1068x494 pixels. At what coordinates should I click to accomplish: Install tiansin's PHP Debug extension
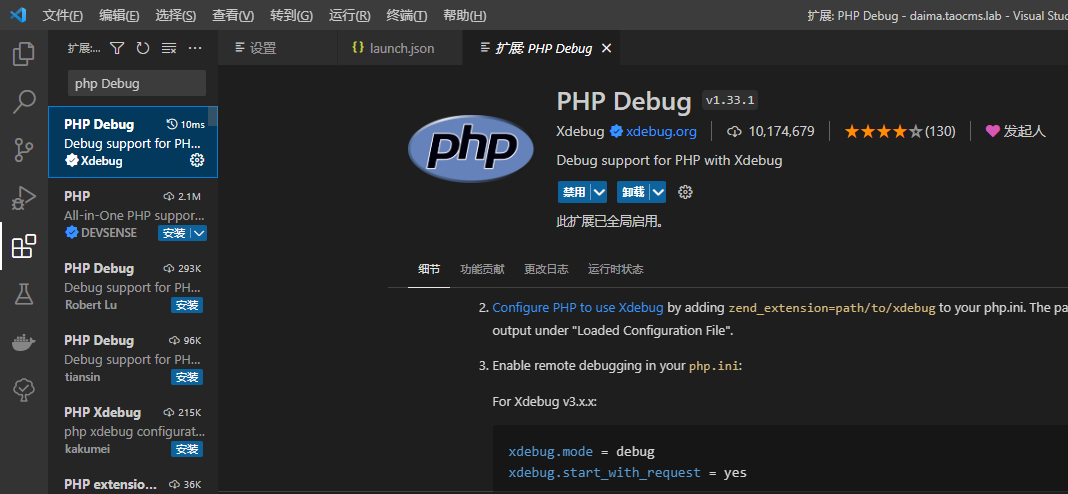pos(187,377)
